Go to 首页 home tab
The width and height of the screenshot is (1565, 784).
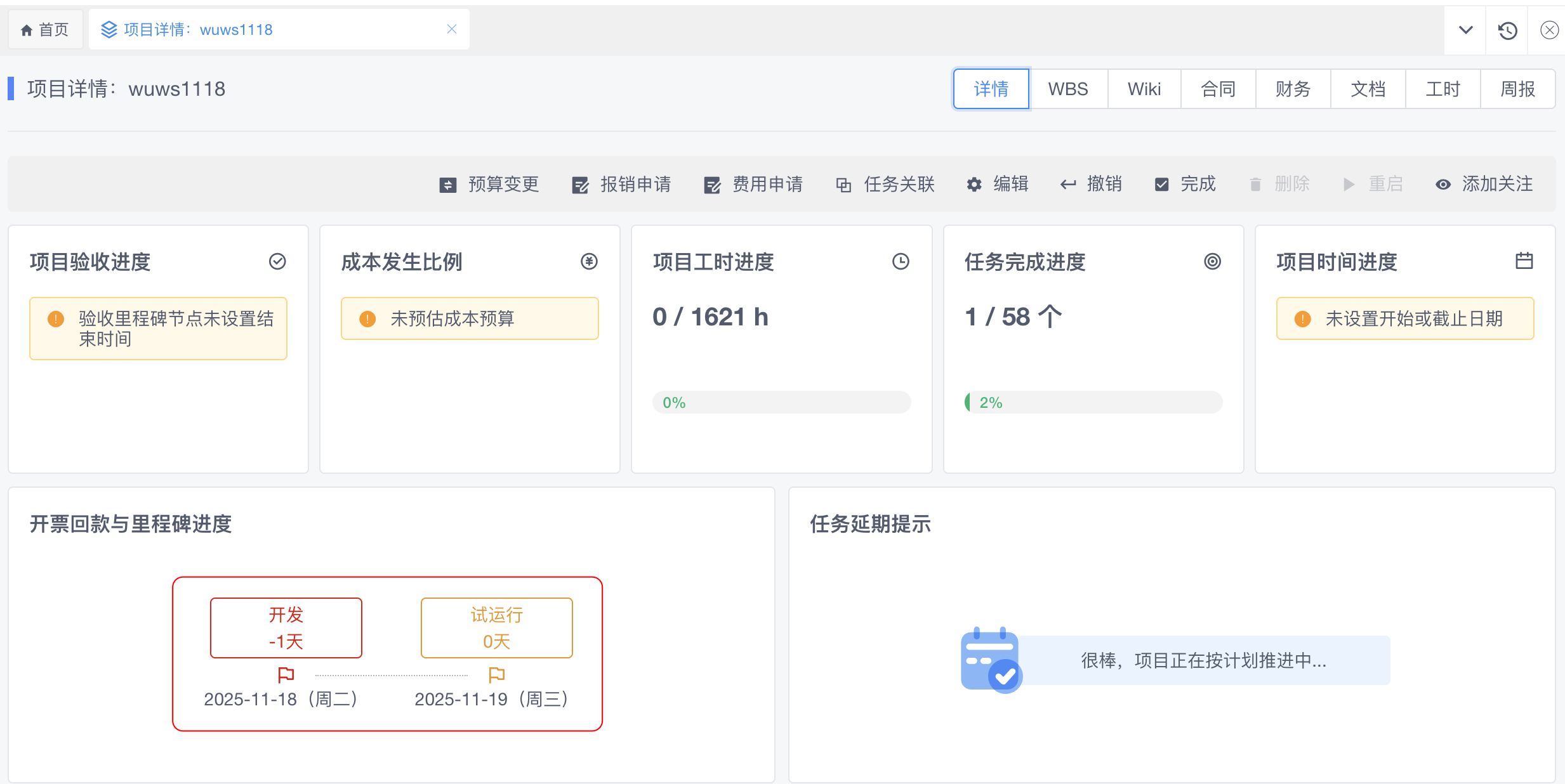[45, 30]
